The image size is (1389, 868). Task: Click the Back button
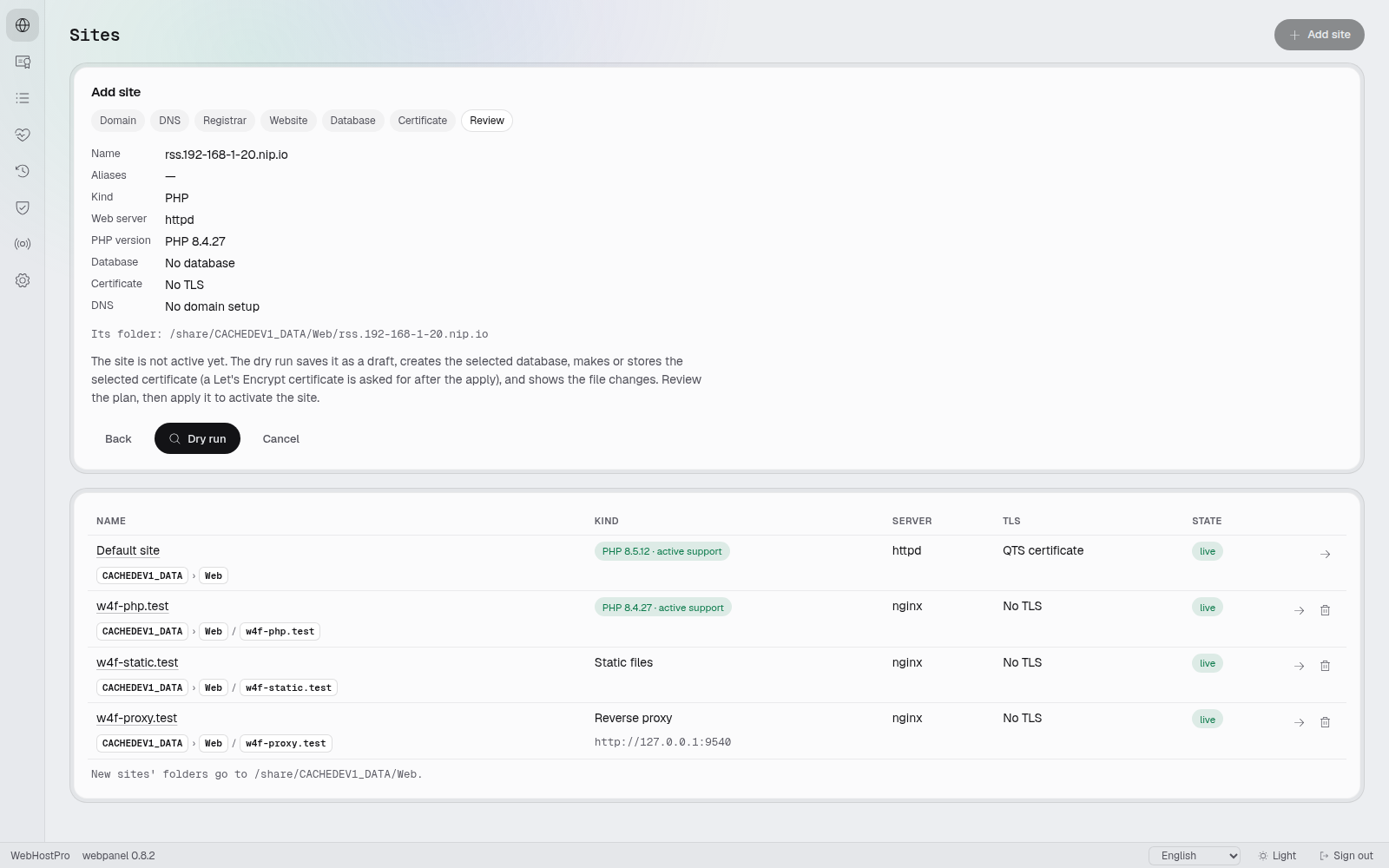[118, 438]
